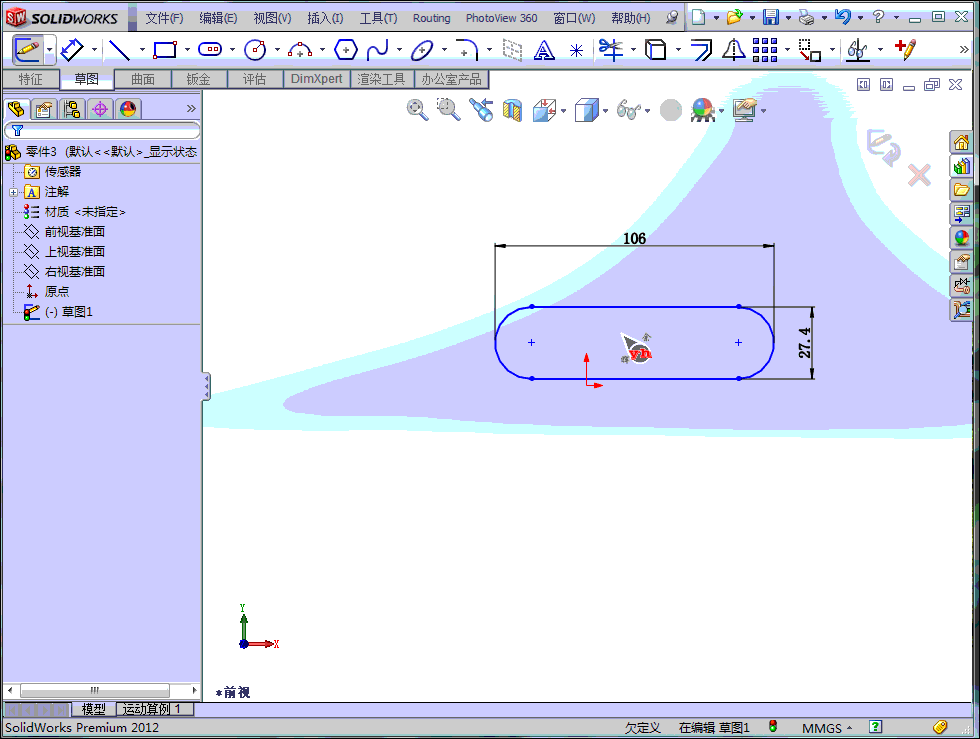980x739 pixels.
Task: Open the PropertyManager tab
Action: click(44, 109)
